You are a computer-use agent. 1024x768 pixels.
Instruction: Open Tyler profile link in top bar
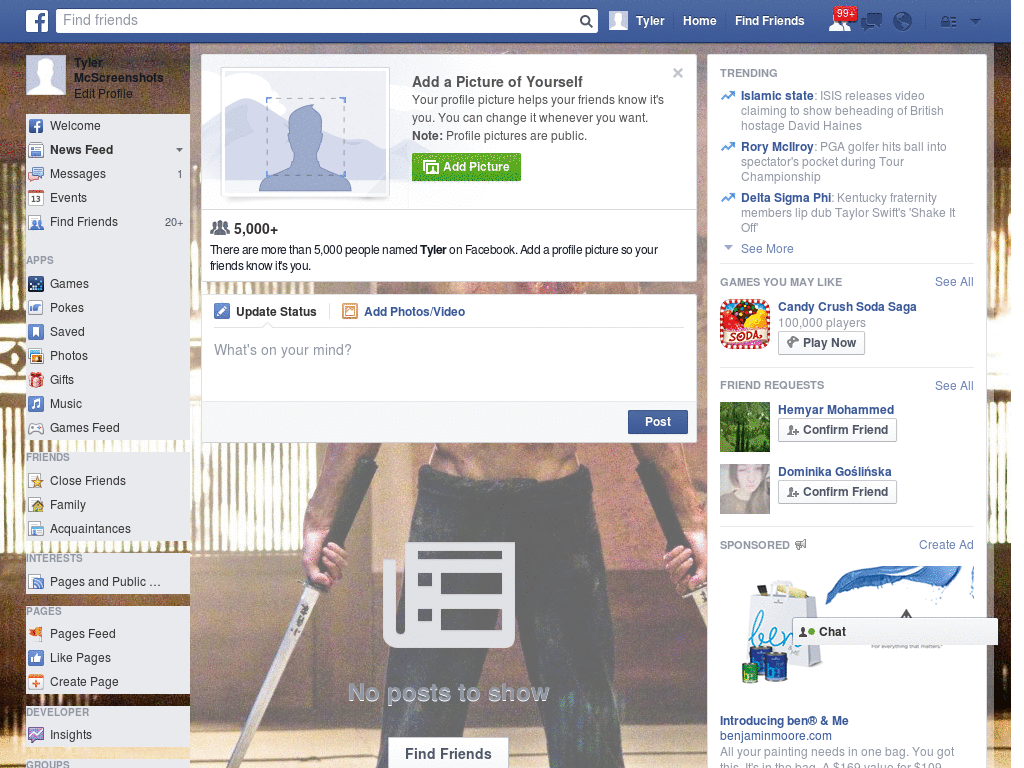coord(650,21)
